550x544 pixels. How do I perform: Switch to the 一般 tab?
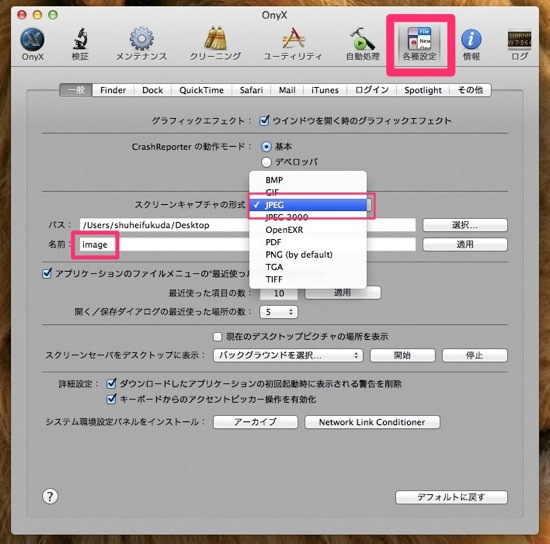point(76,90)
